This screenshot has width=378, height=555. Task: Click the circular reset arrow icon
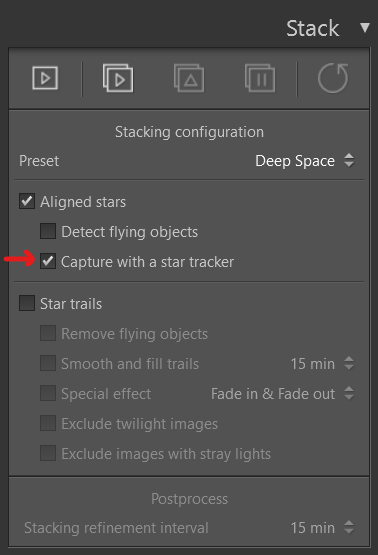coord(333,78)
